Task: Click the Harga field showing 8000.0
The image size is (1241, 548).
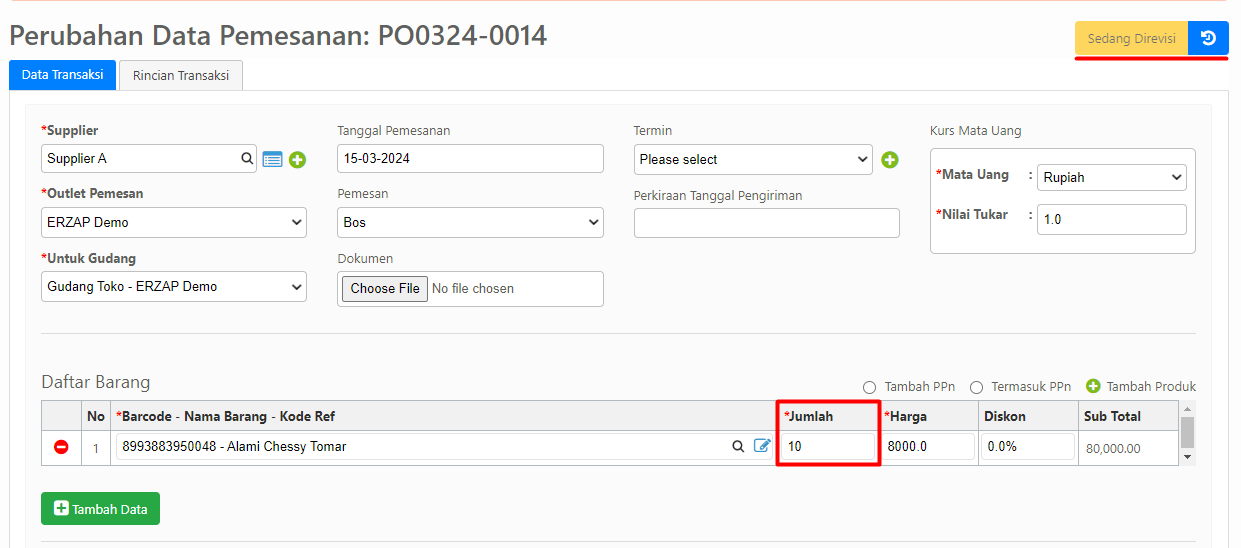Action: coord(929,446)
